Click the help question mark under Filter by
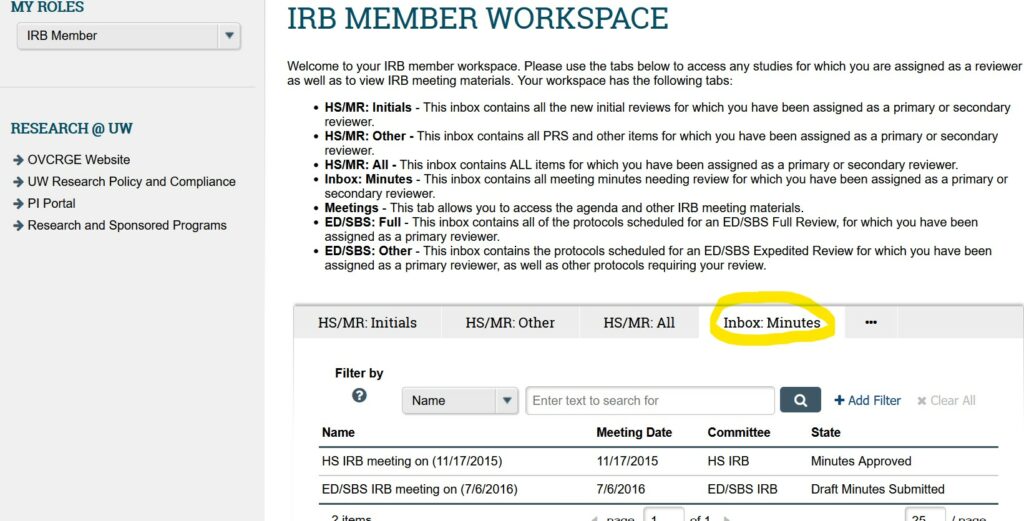This screenshot has width=1024, height=521. point(359,395)
